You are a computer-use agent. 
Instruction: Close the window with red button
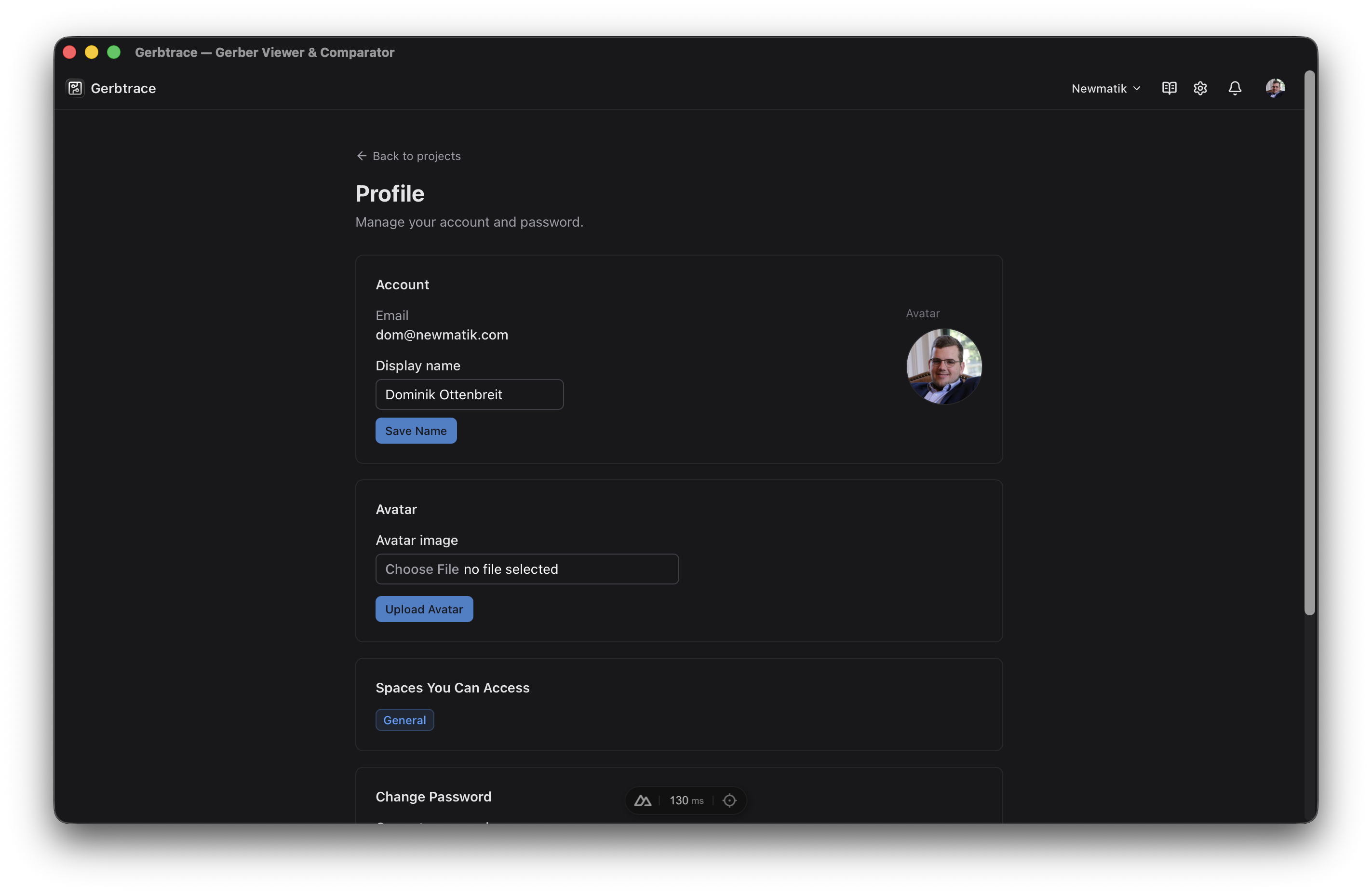[x=69, y=52]
